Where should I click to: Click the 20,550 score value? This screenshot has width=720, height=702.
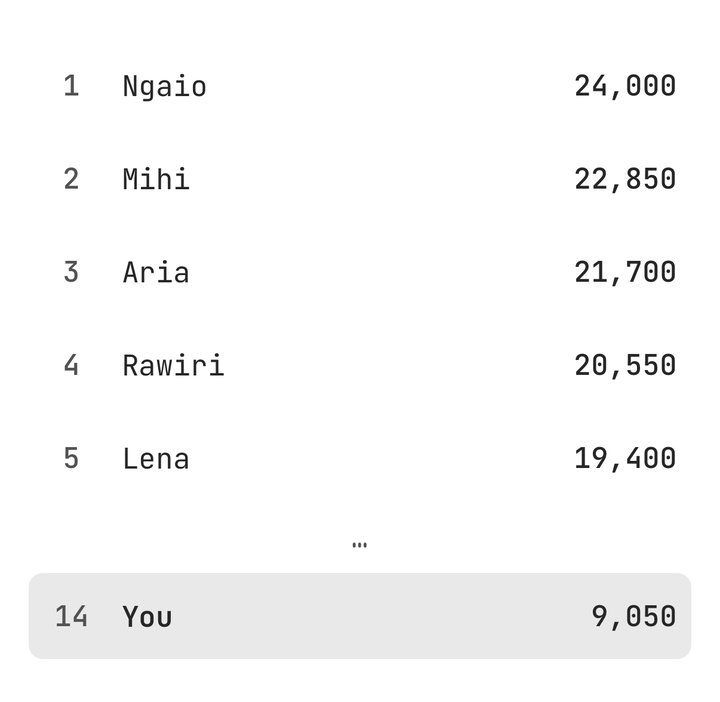[625, 366]
